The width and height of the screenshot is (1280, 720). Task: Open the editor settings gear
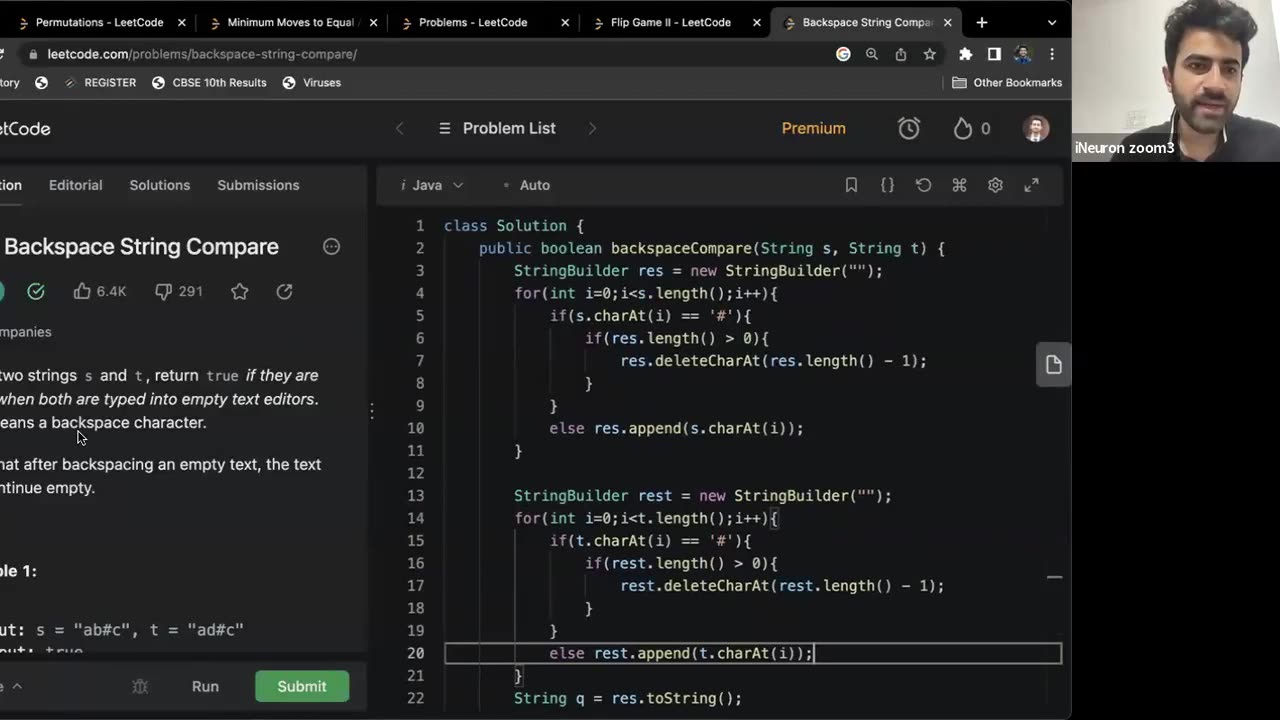click(995, 185)
